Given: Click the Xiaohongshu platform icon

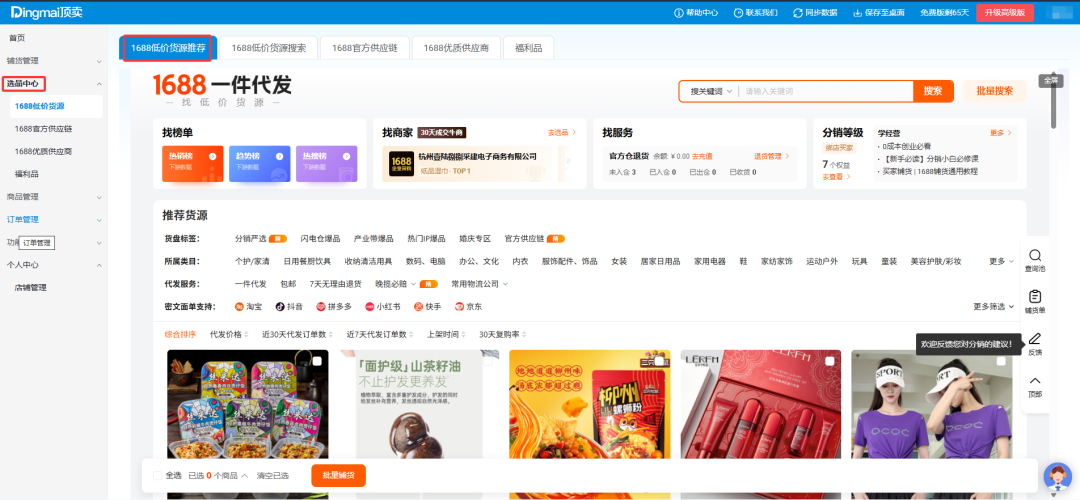Looking at the screenshot, I should point(370,306).
